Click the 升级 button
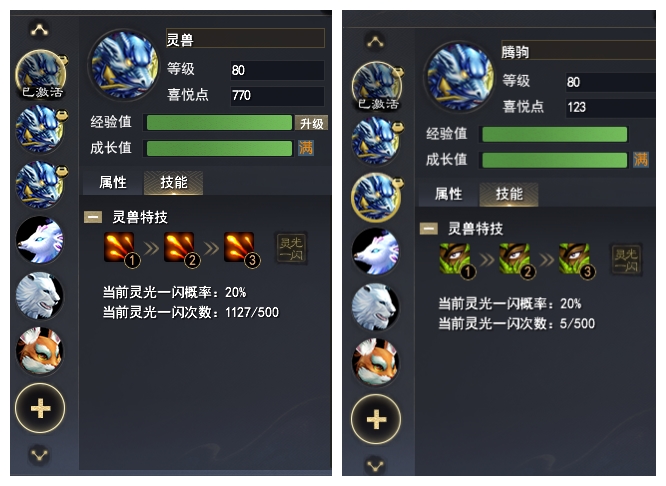This screenshot has height=486, width=666. click(x=312, y=123)
